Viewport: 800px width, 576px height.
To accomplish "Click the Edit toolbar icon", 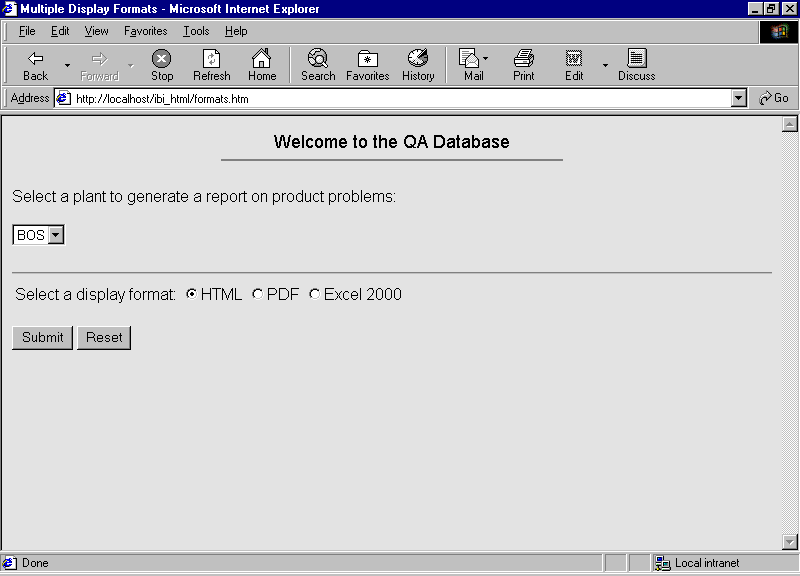I will pos(574,65).
